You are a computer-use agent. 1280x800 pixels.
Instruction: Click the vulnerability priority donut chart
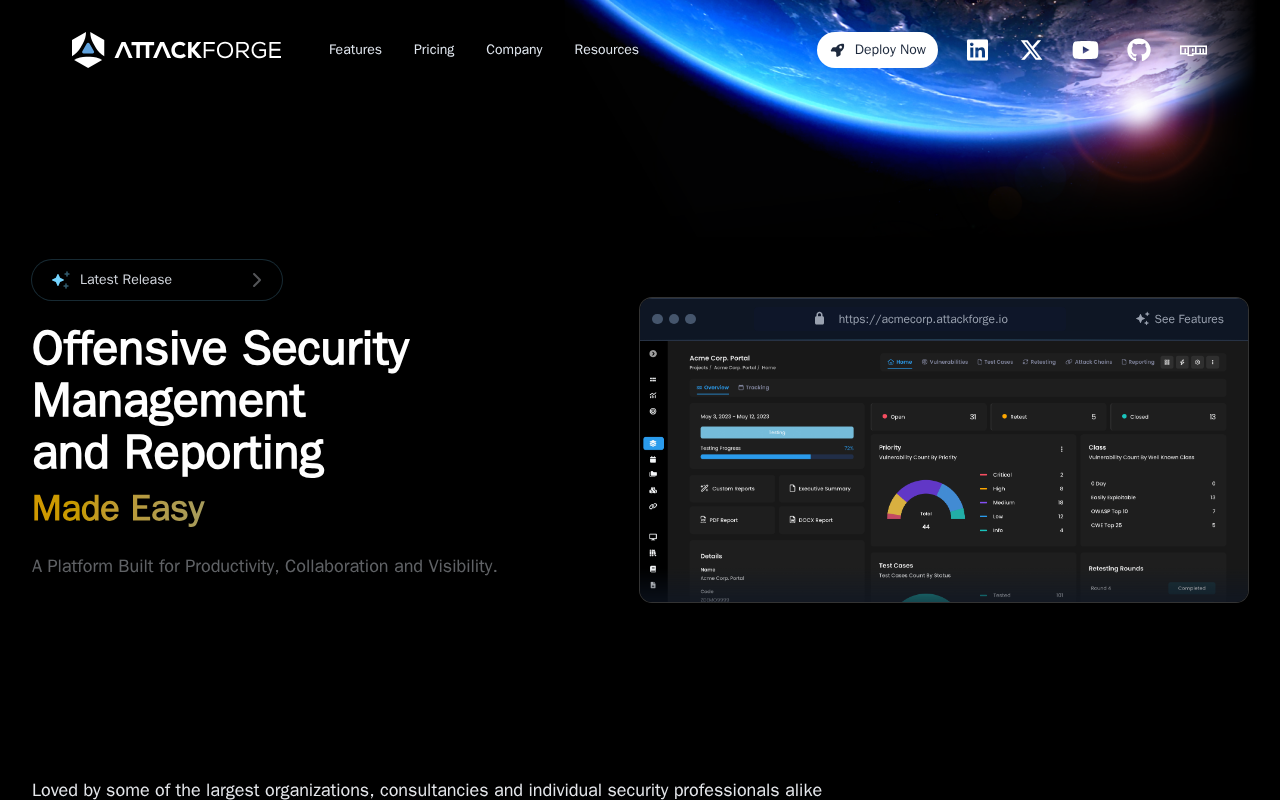click(926, 501)
